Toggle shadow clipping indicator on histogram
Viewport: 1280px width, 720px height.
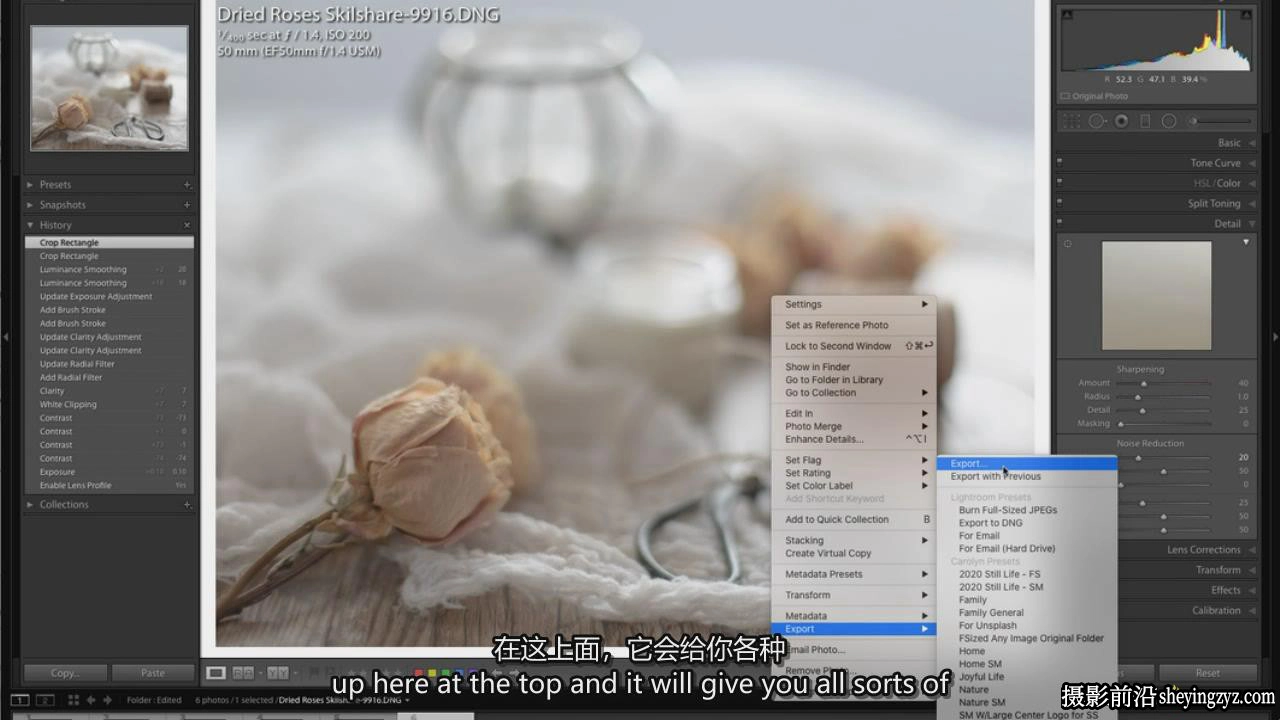click(1067, 14)
